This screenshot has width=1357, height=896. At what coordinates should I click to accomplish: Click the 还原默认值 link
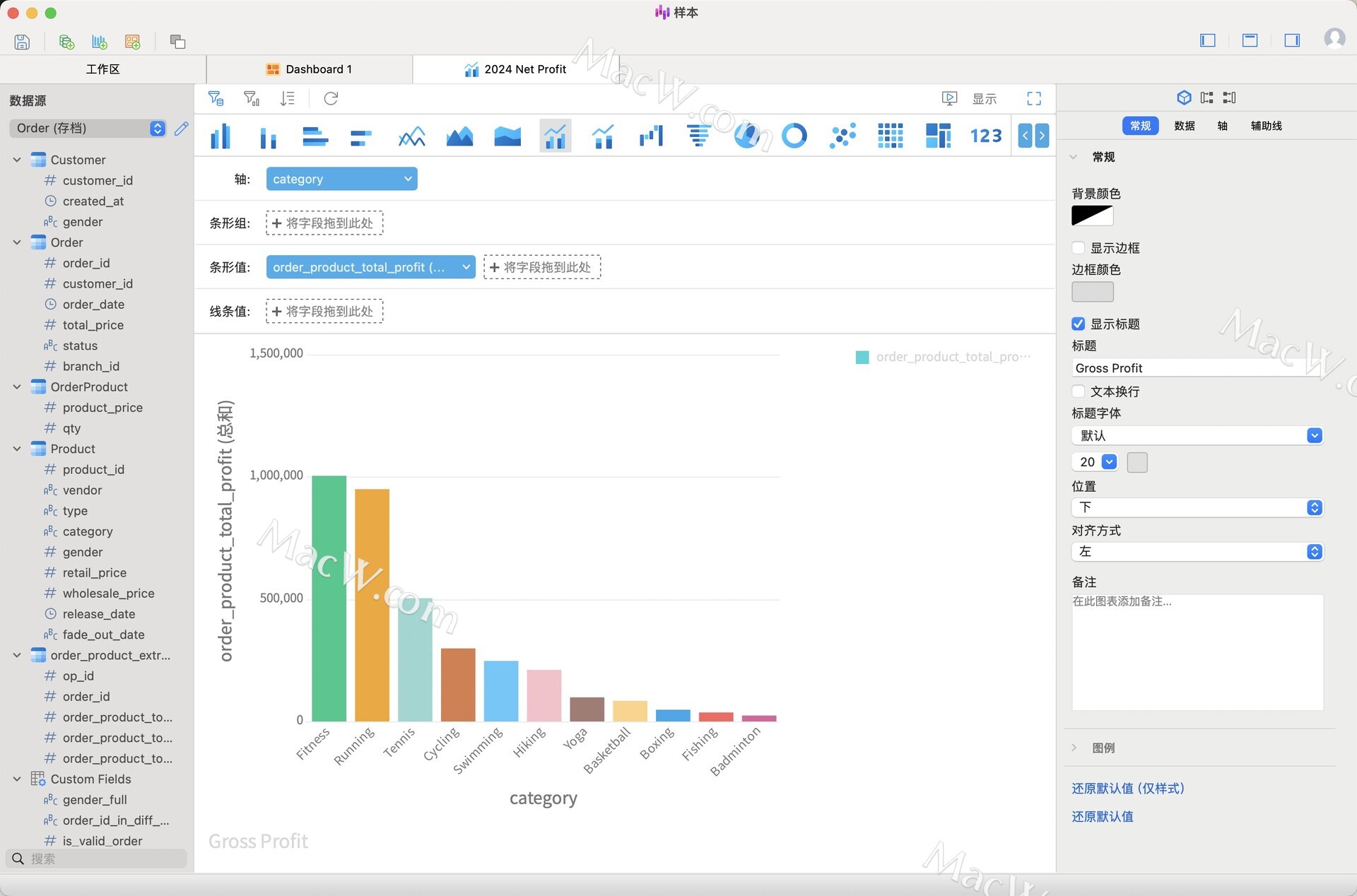click(x=1103, y=817)
